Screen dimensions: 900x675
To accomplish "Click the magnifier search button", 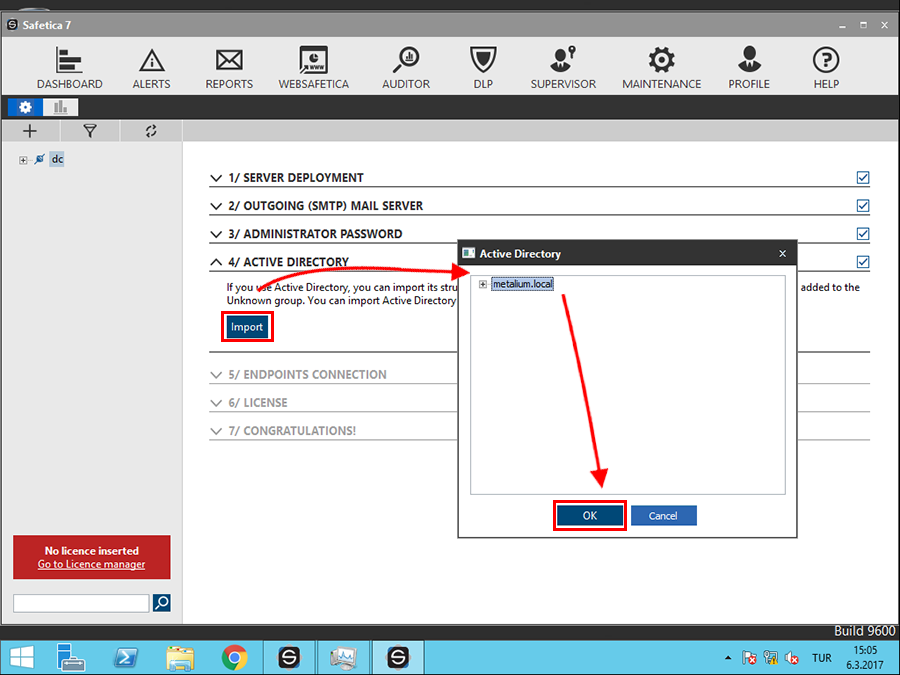I will coord(162,603).
